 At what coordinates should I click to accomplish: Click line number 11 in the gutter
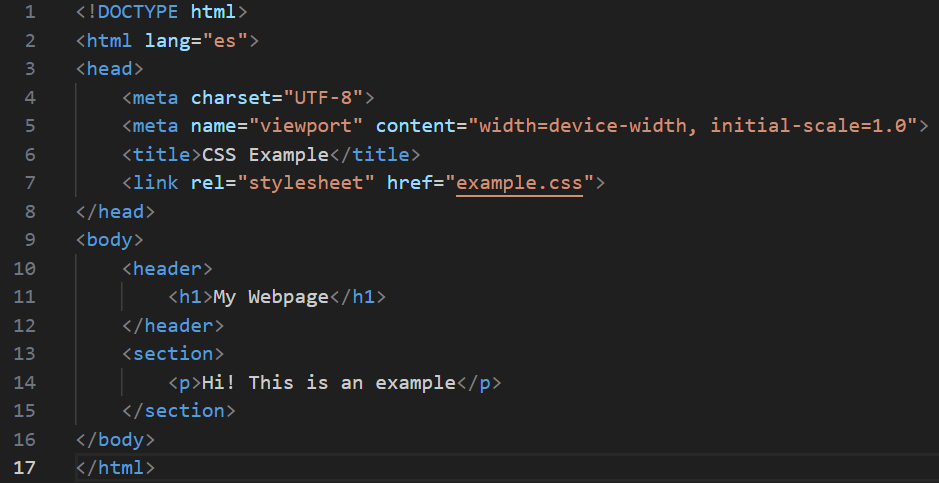click(x=25, y=297)
